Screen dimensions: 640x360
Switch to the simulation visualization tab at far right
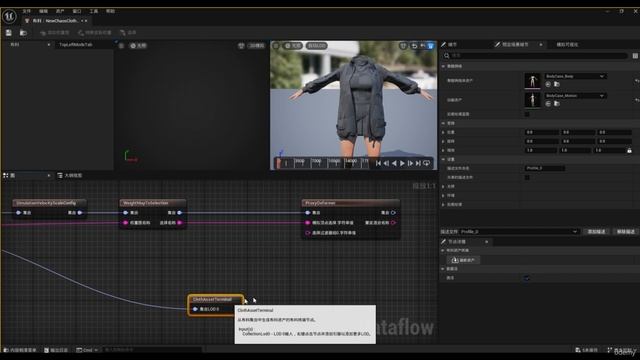(567, 44)
